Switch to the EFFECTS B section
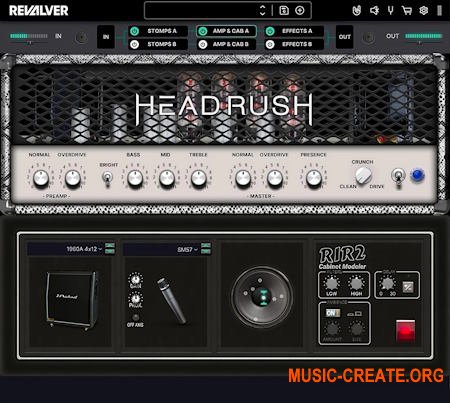Image resolution: width=450 pixels, height=403 pixels. click(x=297, y=44)
